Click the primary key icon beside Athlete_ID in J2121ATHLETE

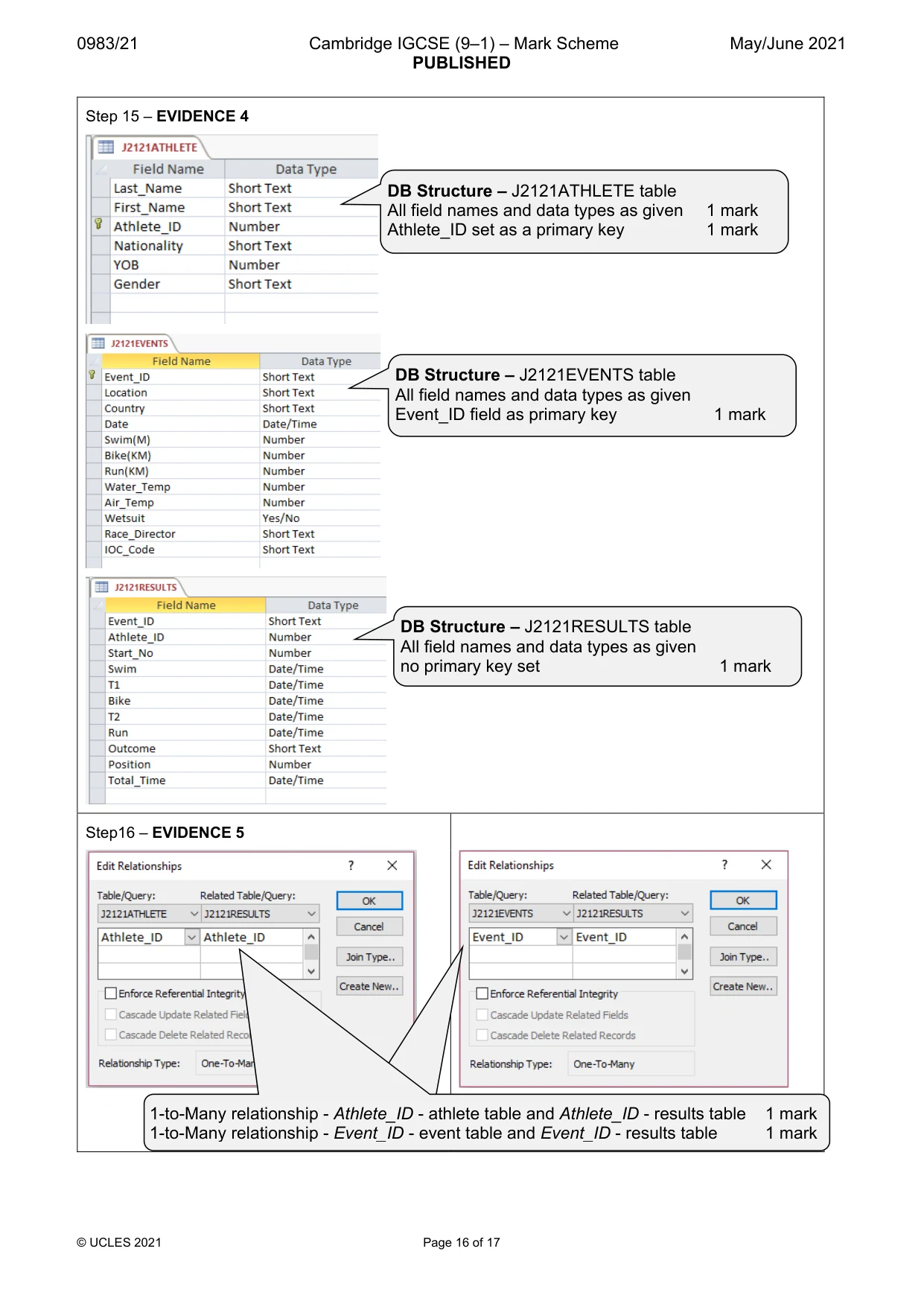(x=98, y=223)
